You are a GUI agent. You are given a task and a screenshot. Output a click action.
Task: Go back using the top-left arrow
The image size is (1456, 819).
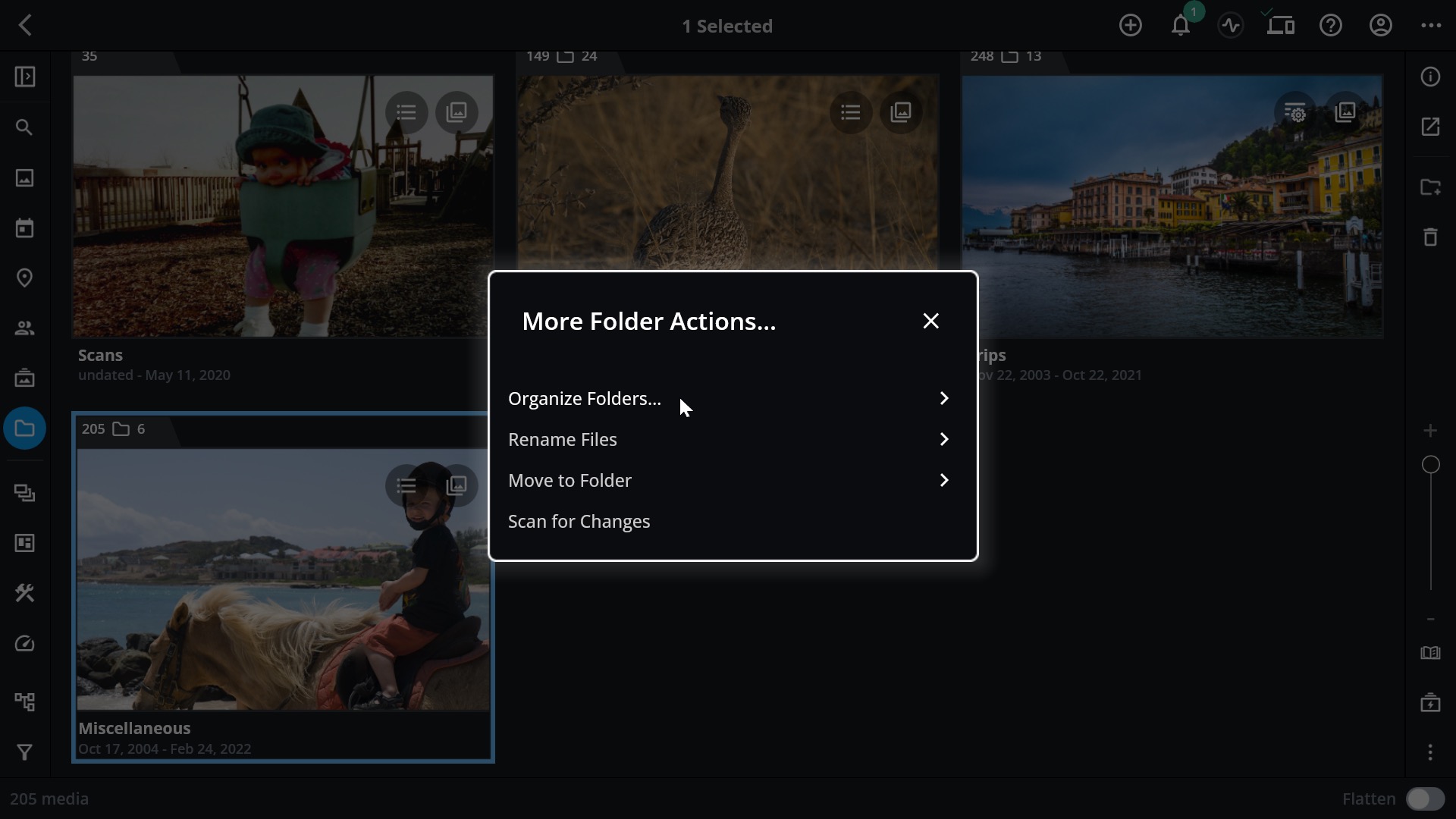(25, 26)
